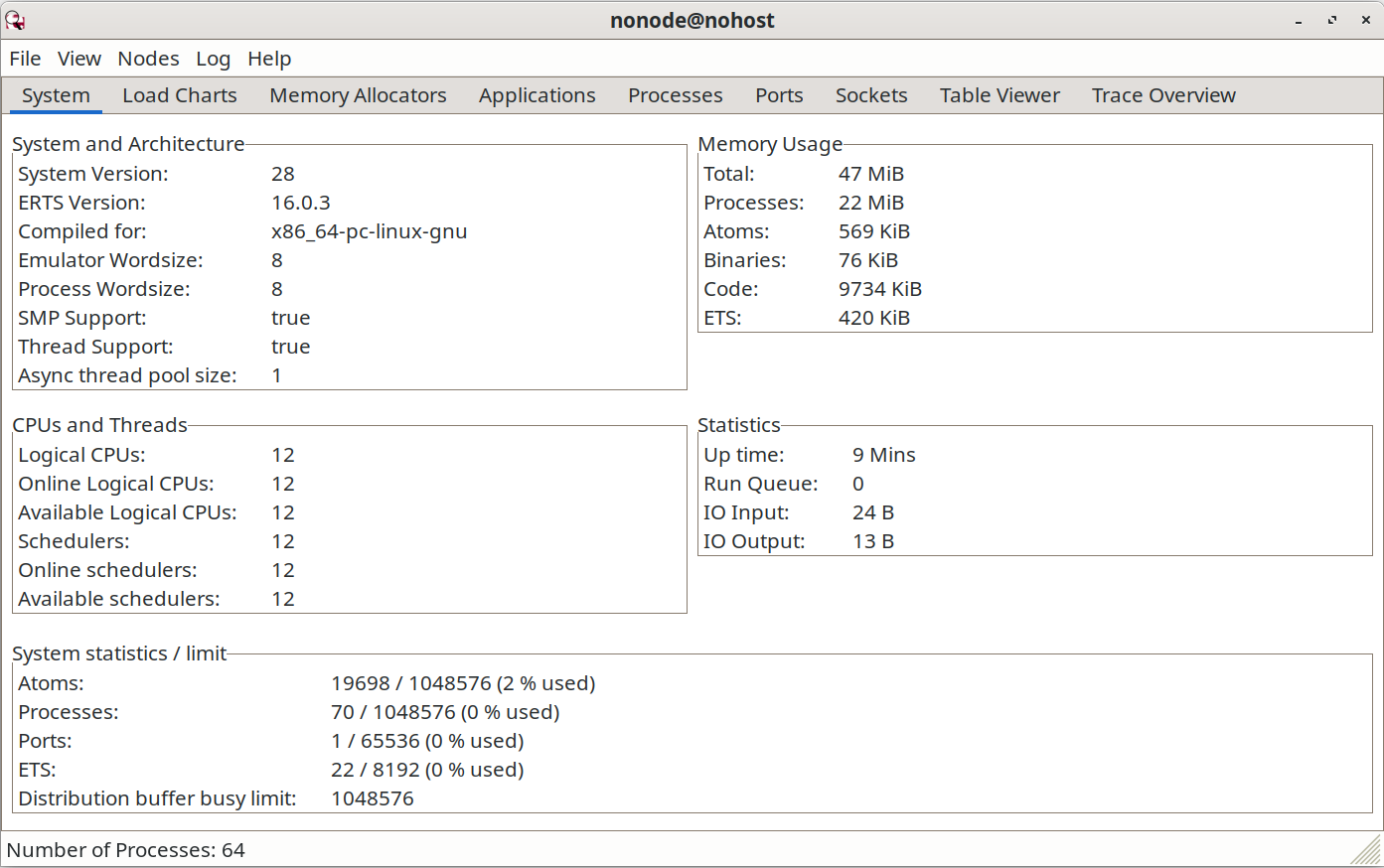The height and width of the screenshot is (868, 1384).
Task: Close the observer window
Action: [x=1365, y=21]
